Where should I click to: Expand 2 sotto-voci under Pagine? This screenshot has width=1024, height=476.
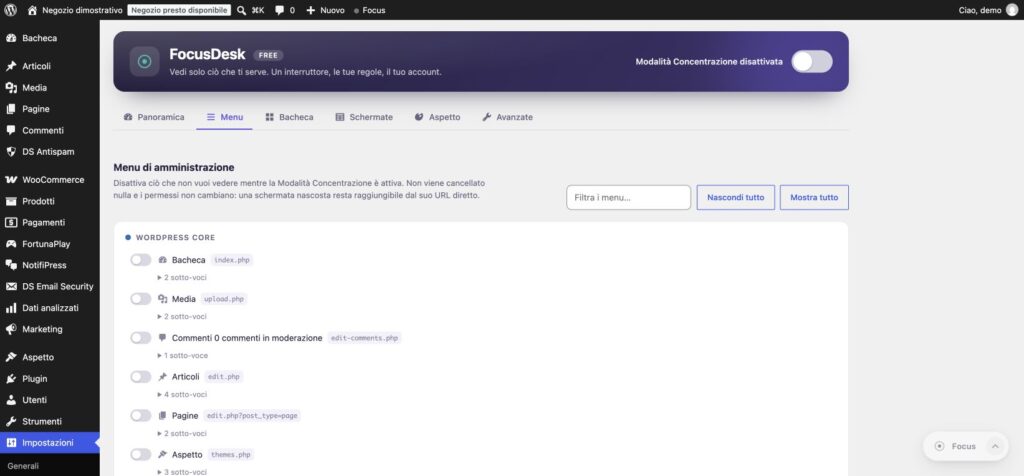point(182,434)
